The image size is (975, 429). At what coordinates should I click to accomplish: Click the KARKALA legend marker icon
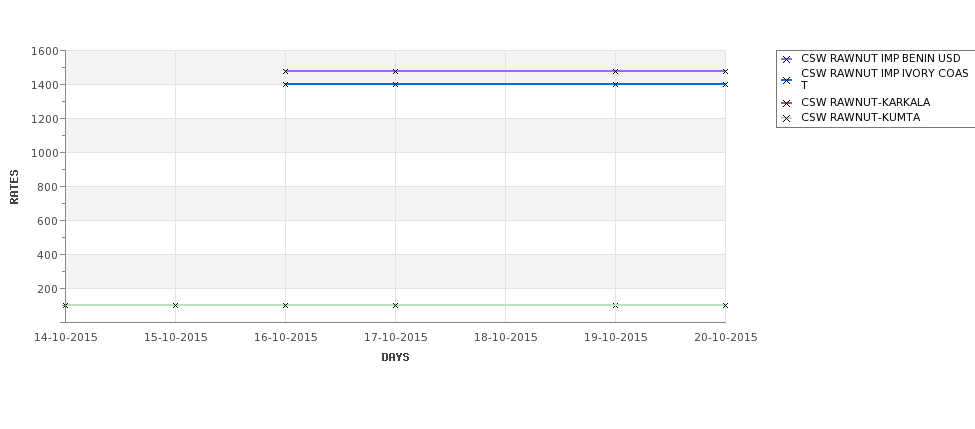(786, 103)
